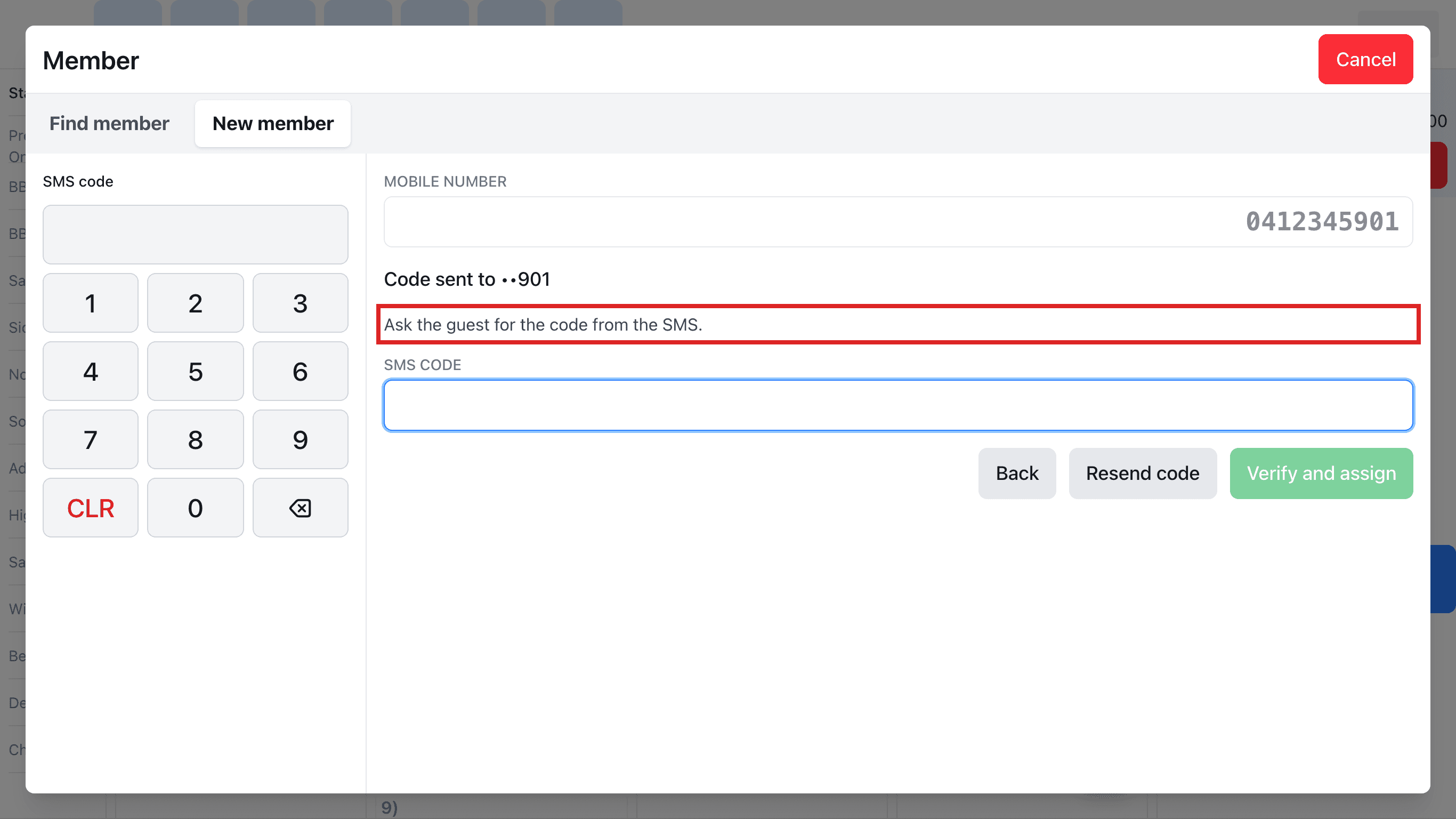1456x819 pixels.
Task: Go Back to previous step
Action: (1017, 473)
